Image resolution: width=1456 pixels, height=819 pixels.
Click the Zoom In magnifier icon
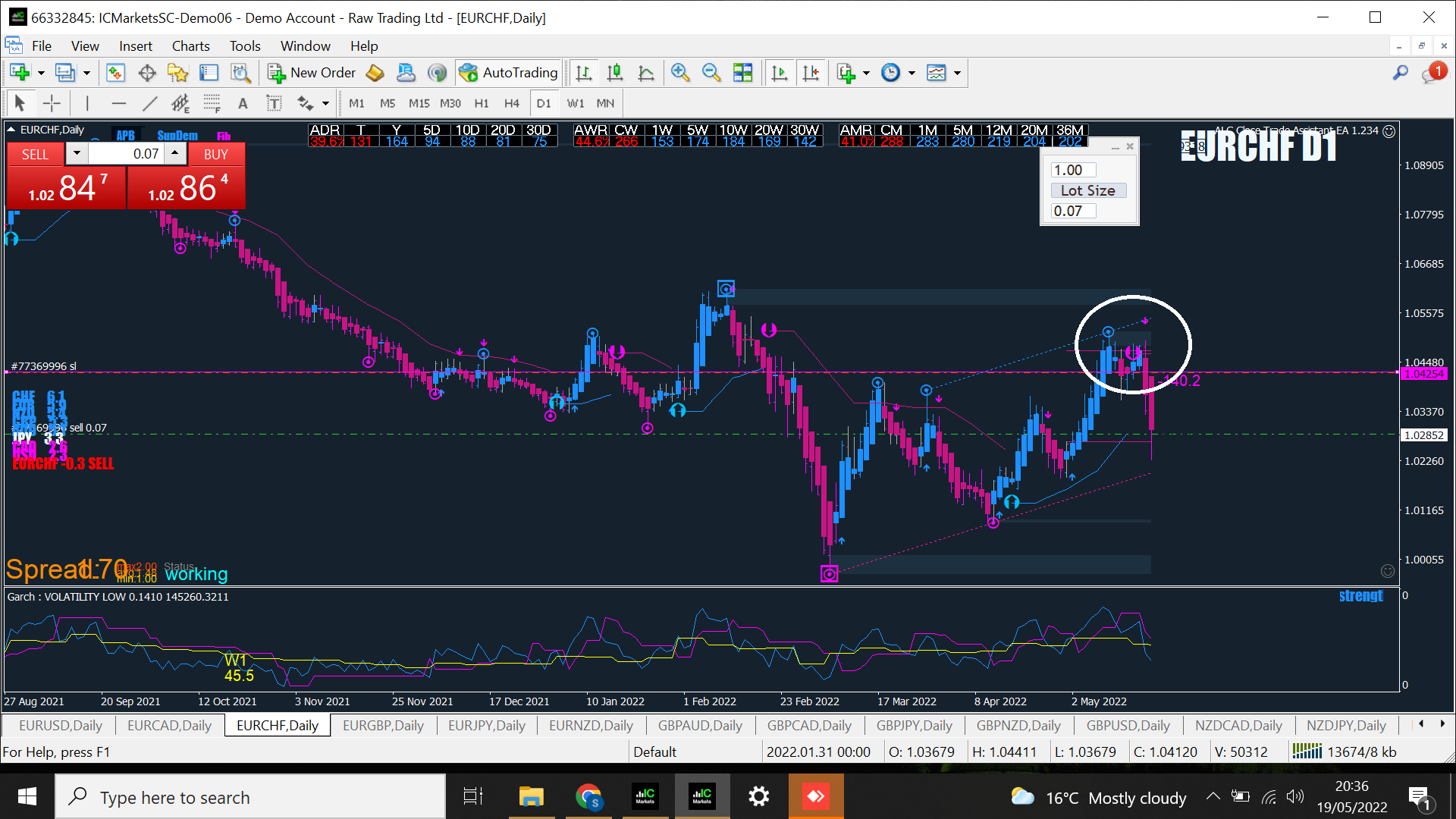pyautogui.click(x=680, y=73)
